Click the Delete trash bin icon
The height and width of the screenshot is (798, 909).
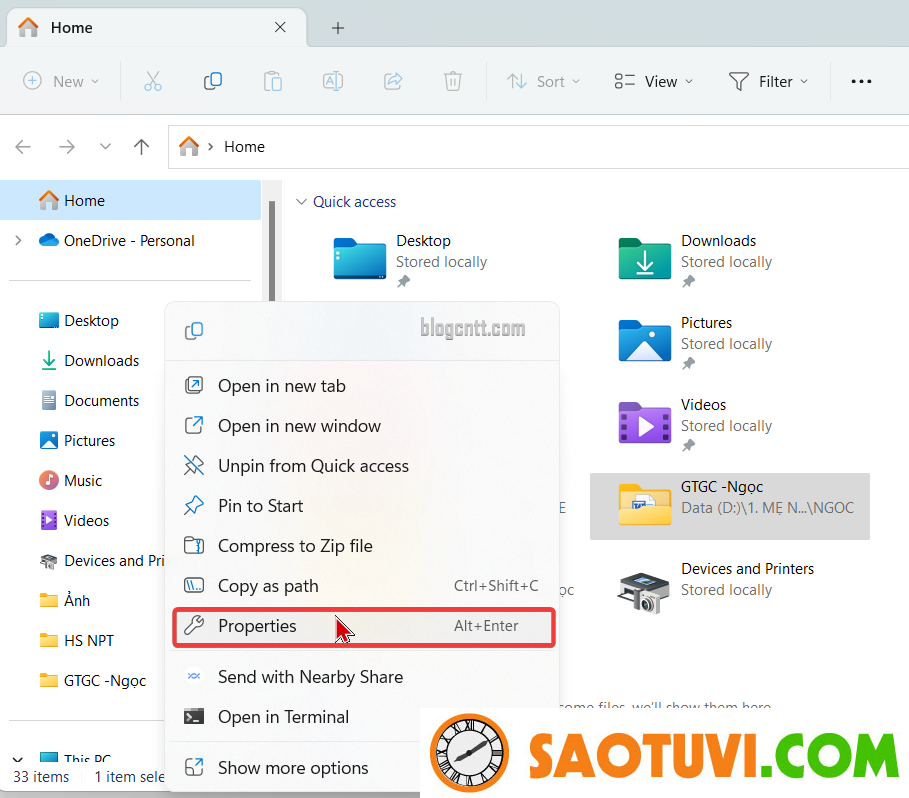(453, 82)
